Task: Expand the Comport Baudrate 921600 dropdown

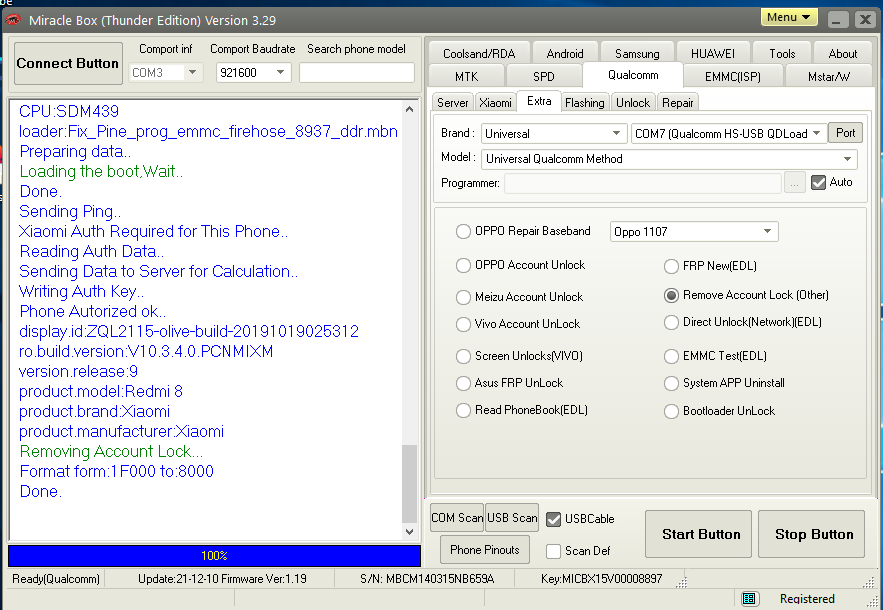Action: pos(280,72)
